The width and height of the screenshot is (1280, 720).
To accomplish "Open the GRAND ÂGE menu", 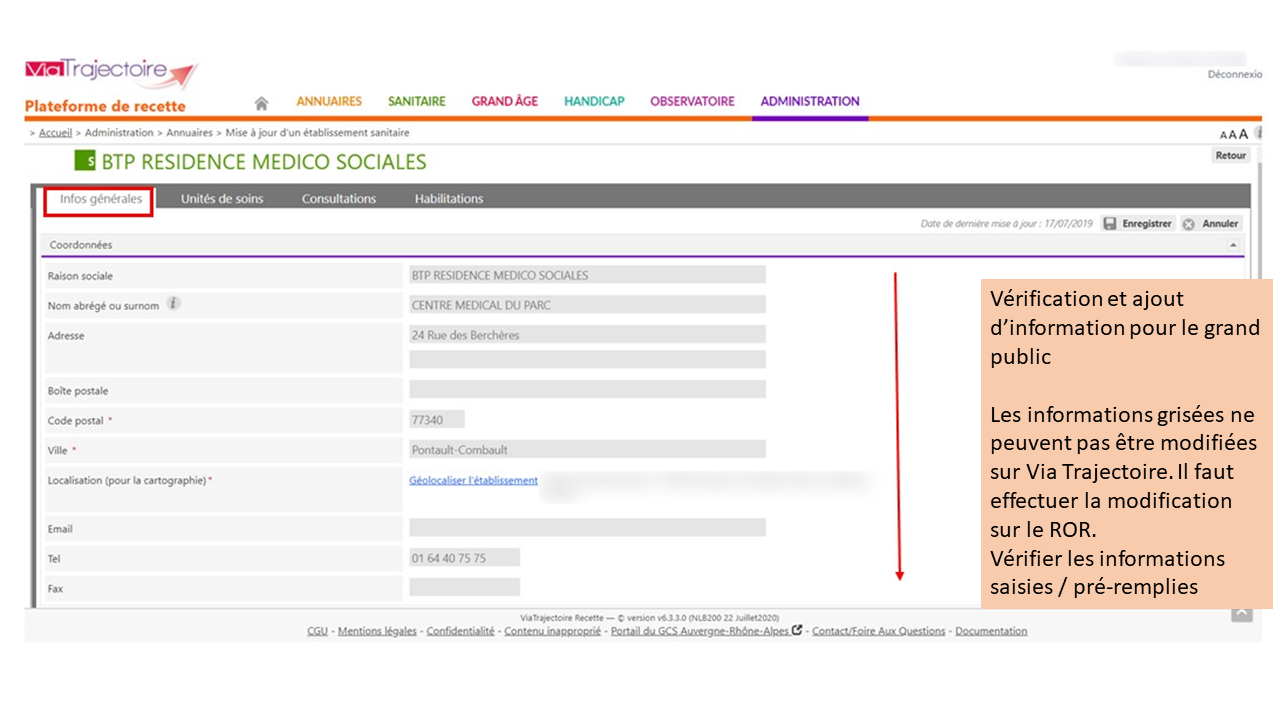I will (505, 101).
